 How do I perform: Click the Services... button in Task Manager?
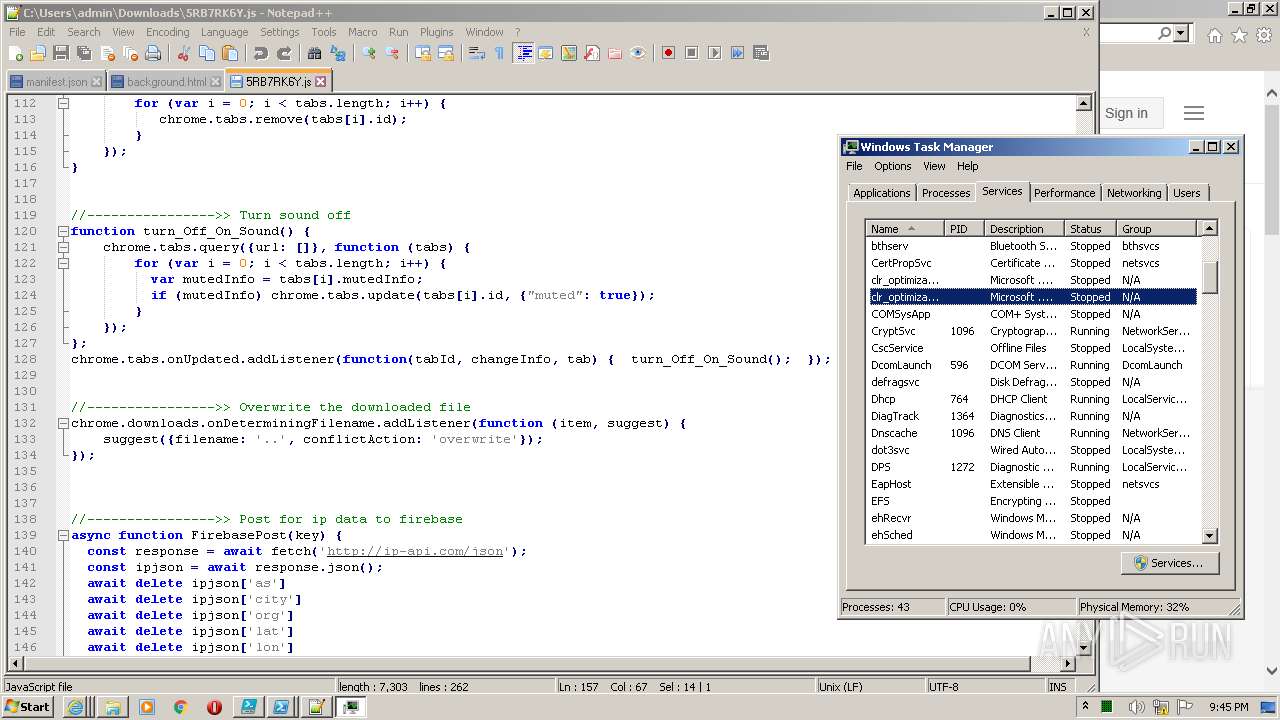click(x=1168, y=563)
